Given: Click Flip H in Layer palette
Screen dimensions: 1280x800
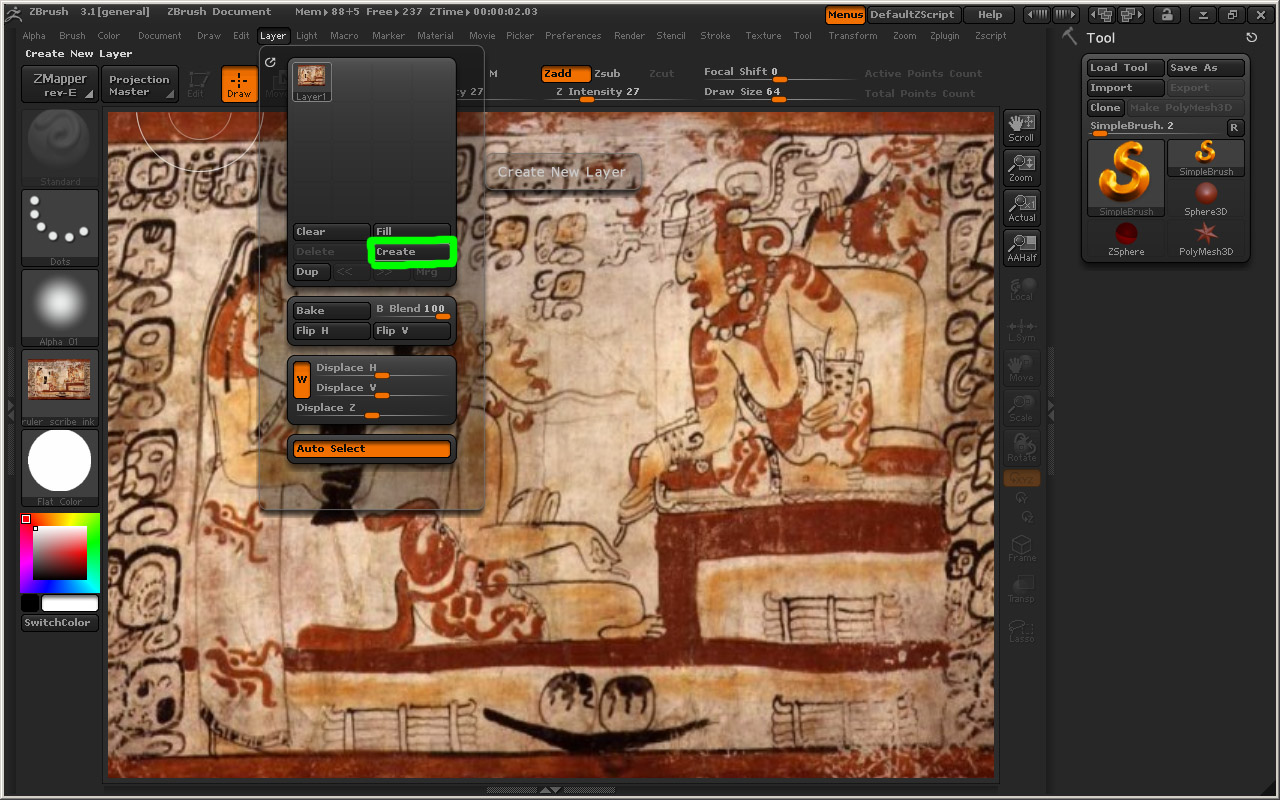Looking at the screenshot, I should pyautogui.click(x=331, y=331).
